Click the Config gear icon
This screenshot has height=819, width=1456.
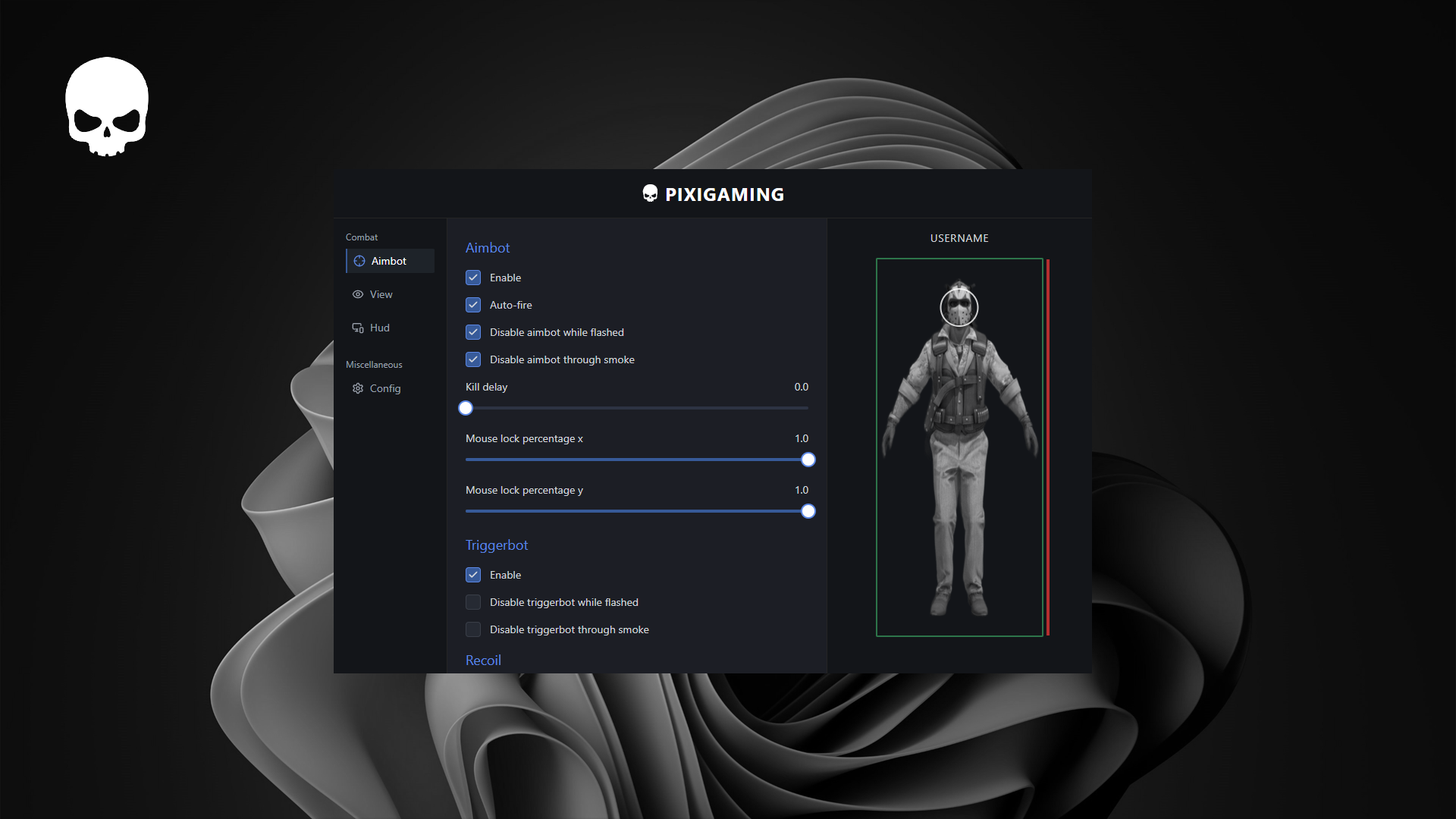[358, 388]
